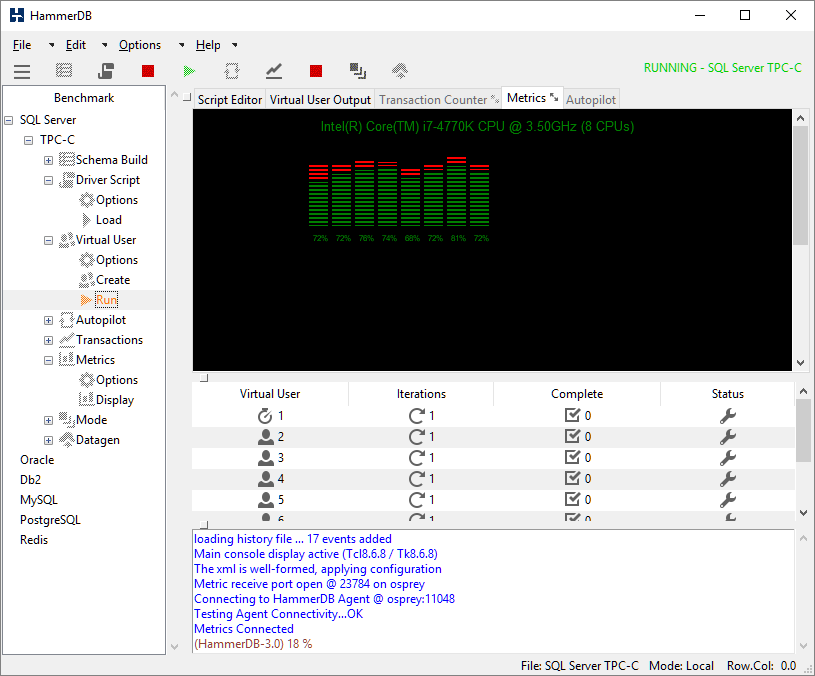Viewport: 815px width, 676px height.
Task: Click the 'Metrics Connected' console line
Action: 244,629
